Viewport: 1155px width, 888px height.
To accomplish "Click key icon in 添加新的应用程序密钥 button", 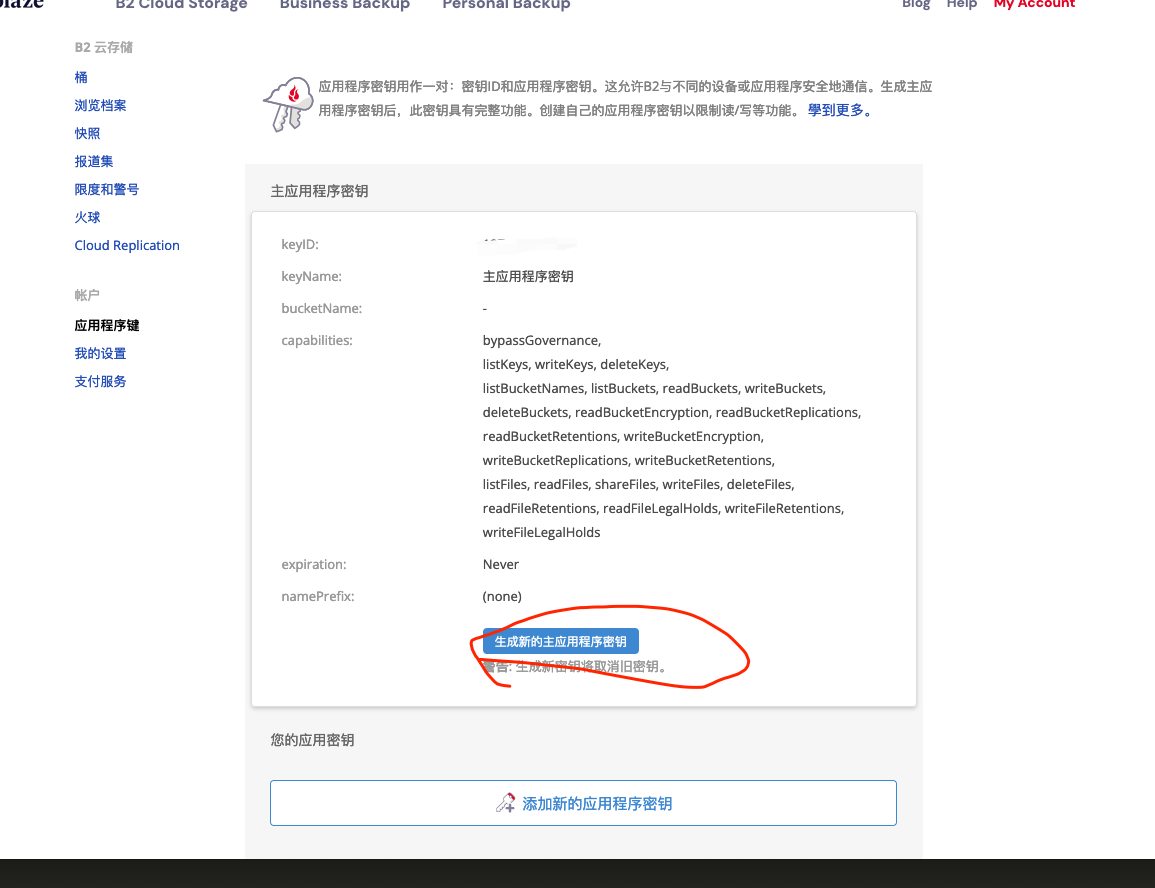I will [x=506, y=803].
